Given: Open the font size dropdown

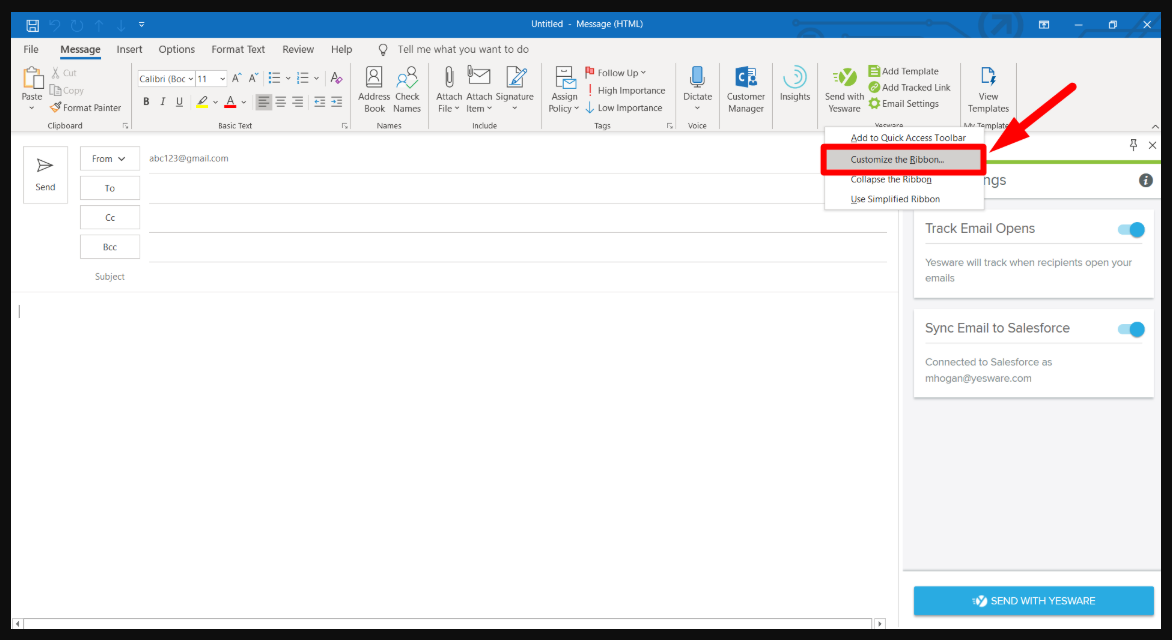Looking at the screenshot, I should pos(222,79).
